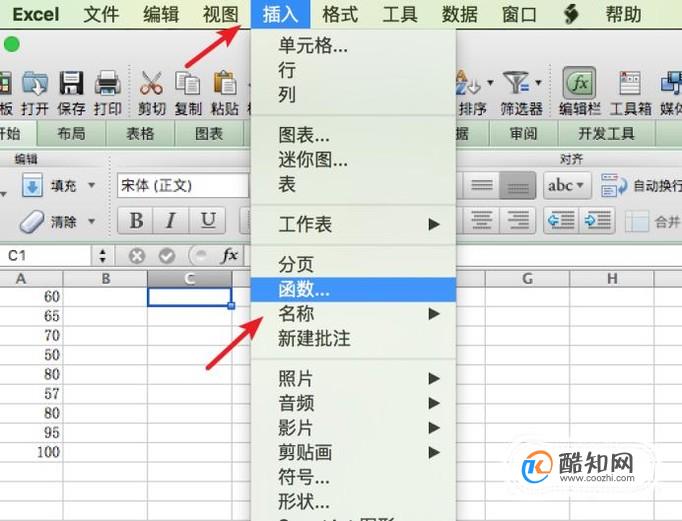
Task: Expand the 影片 submenu
Action: click(353, 428)
